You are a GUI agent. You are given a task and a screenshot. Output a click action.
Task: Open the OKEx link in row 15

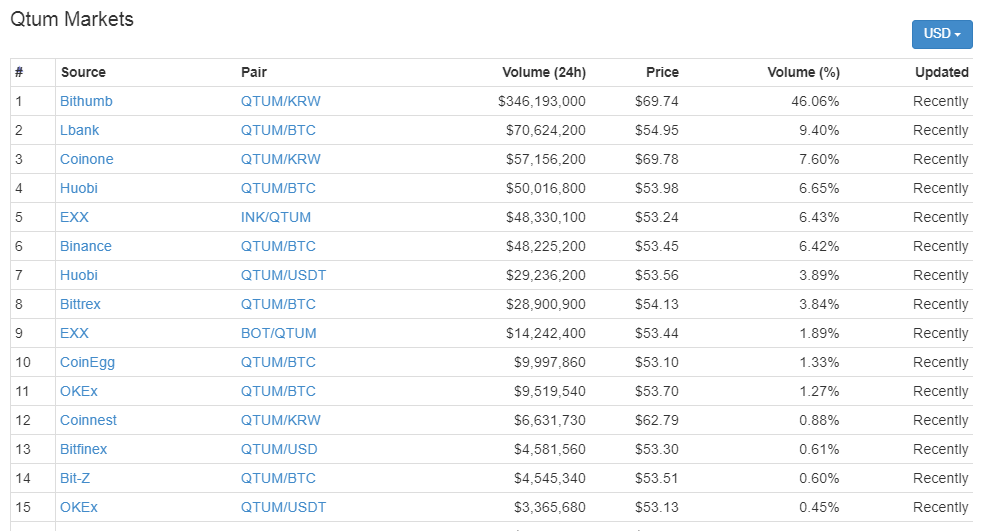[79, 507]
